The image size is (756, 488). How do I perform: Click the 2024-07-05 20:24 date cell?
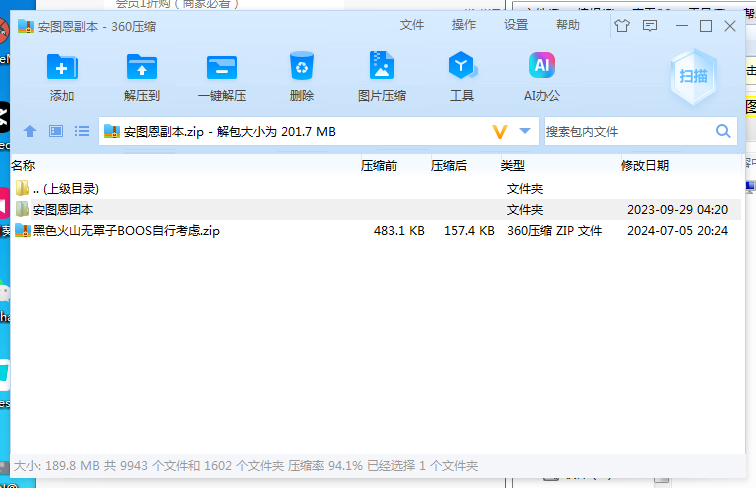coord(677,231)
